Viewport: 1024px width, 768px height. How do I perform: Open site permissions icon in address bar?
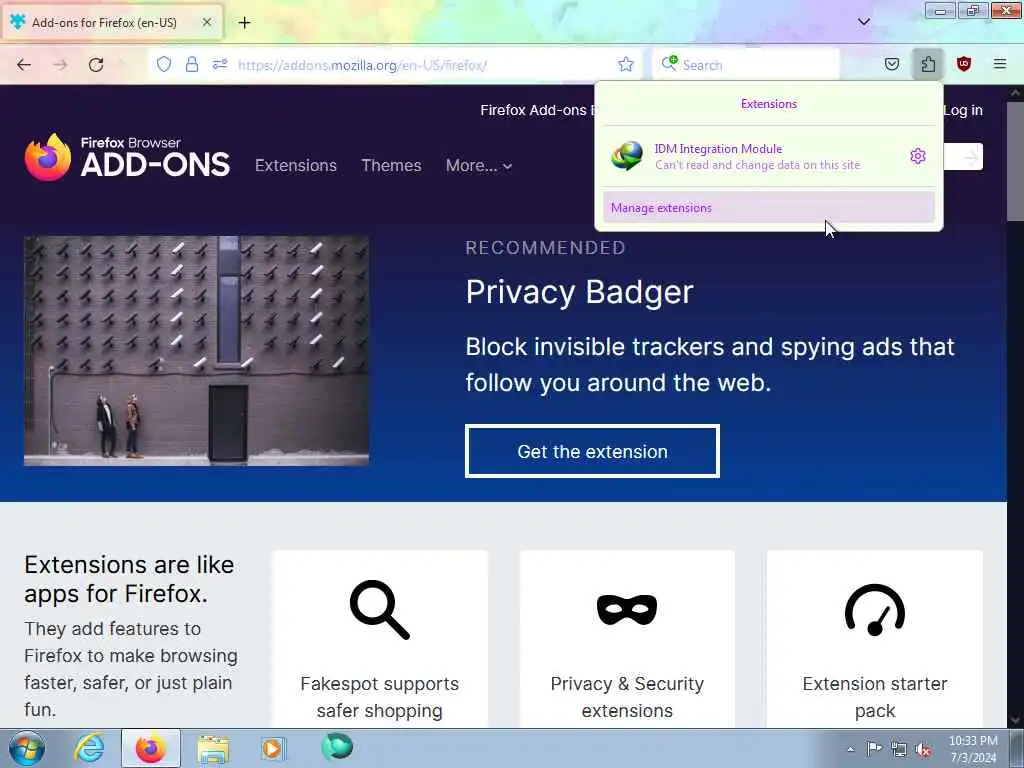click(220, 64)
